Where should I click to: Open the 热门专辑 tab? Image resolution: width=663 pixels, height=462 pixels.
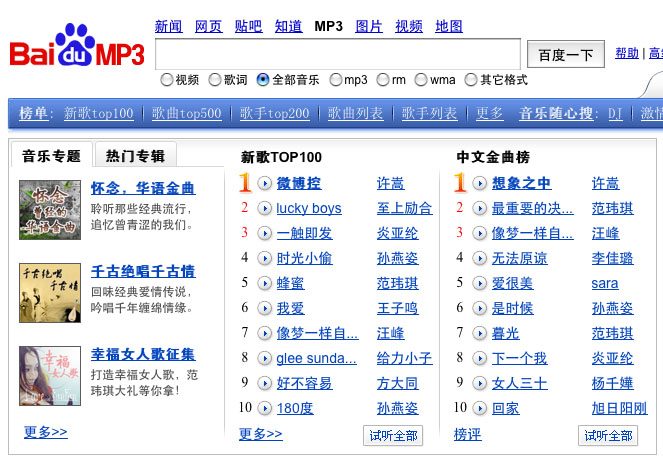pos(135,156)
